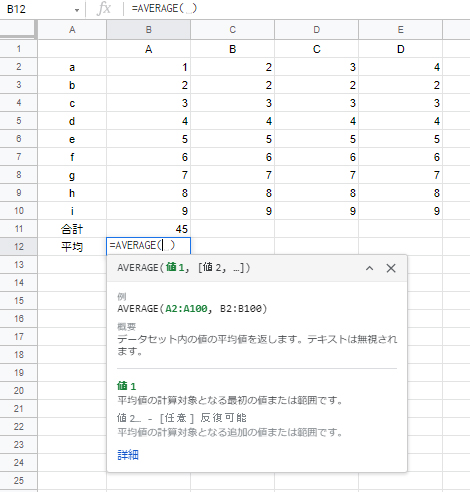Click empty cell C11 in 合計 row
This screenshot has height=492, width=470.
coord(233,229)
